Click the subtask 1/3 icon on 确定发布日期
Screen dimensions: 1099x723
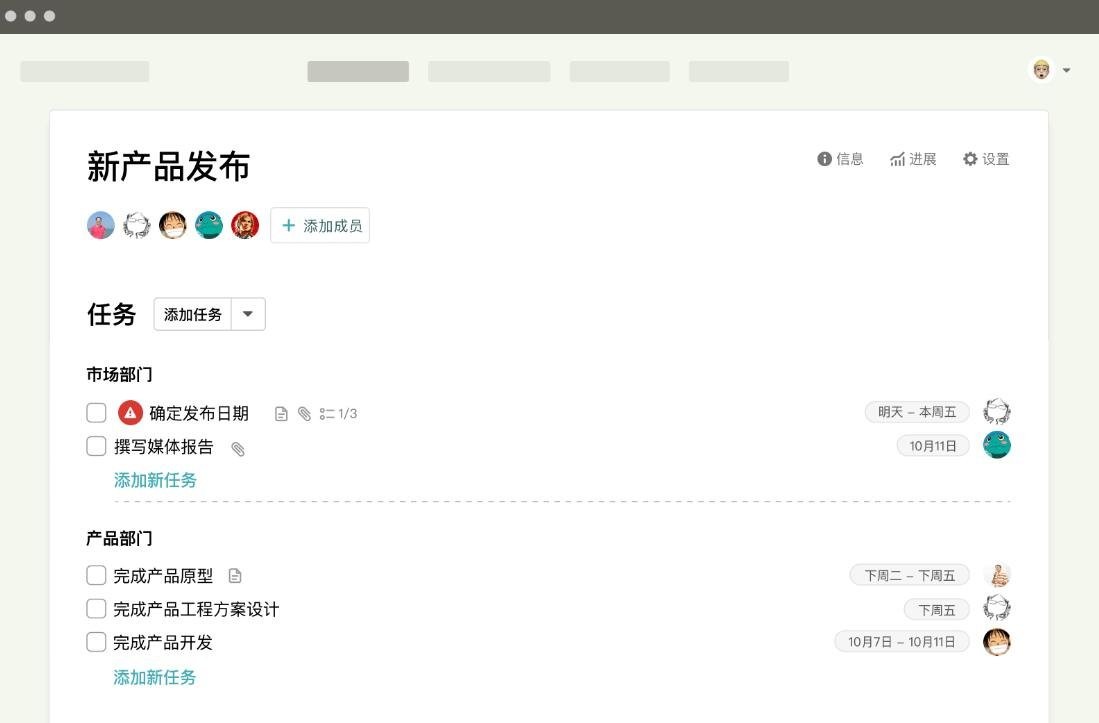pos(327,414)
